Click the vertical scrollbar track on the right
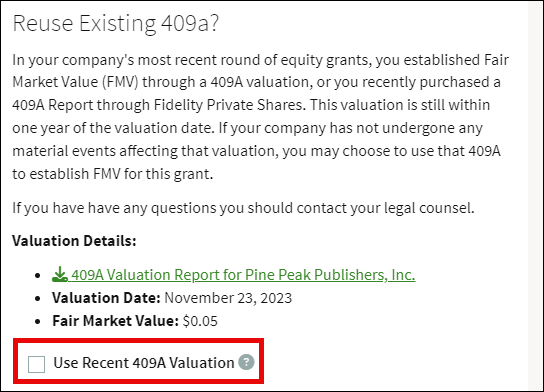Screen dimensions: 544x392 click(535, 196)
